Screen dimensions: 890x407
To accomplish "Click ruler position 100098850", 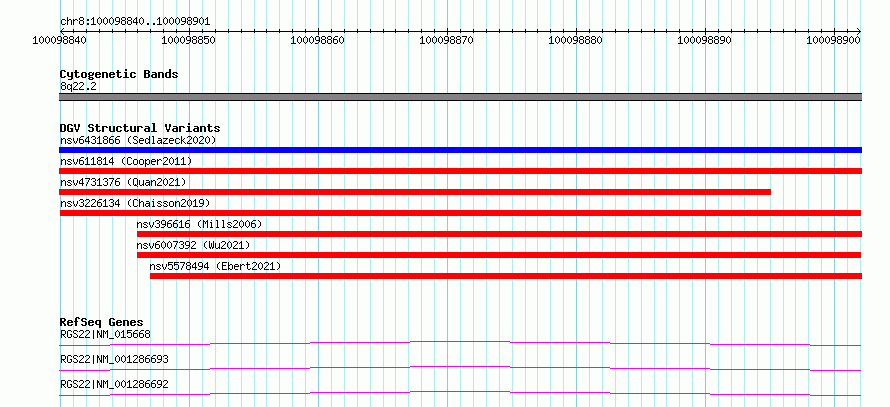I will click(188, 40).
